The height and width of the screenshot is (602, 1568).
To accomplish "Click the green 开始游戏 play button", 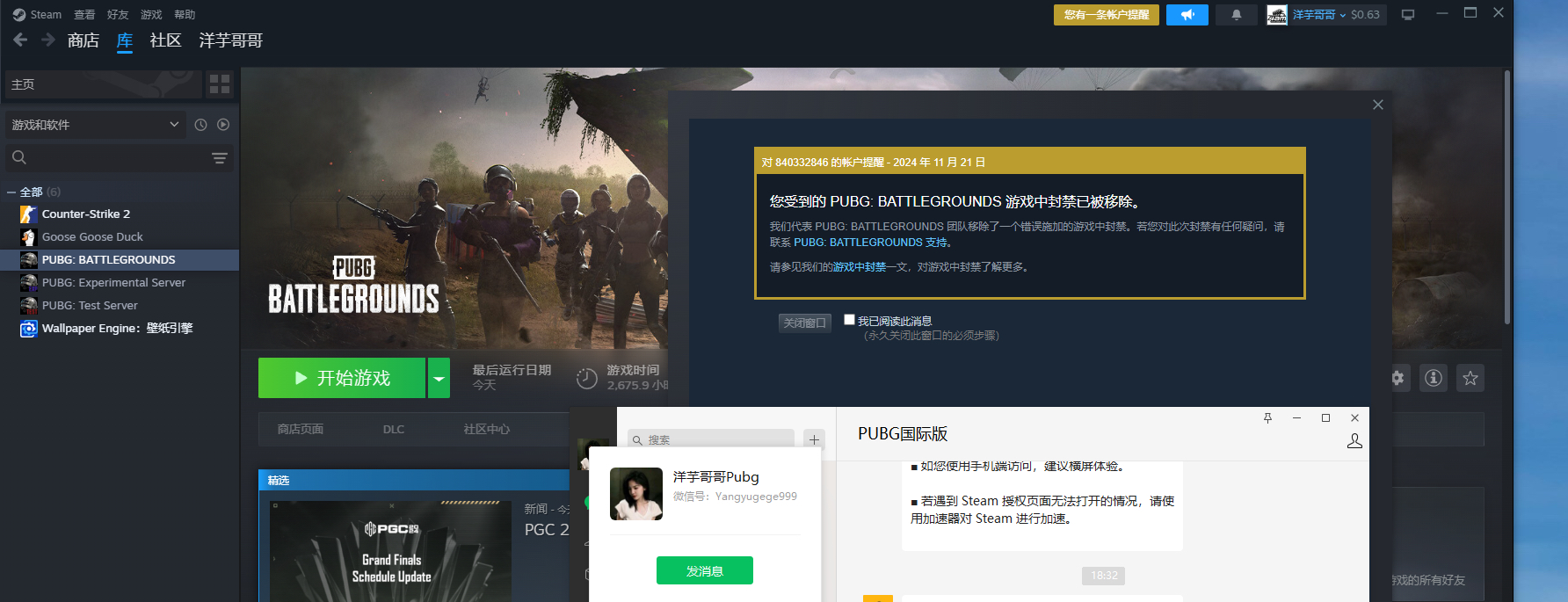I will coord(342,378).
